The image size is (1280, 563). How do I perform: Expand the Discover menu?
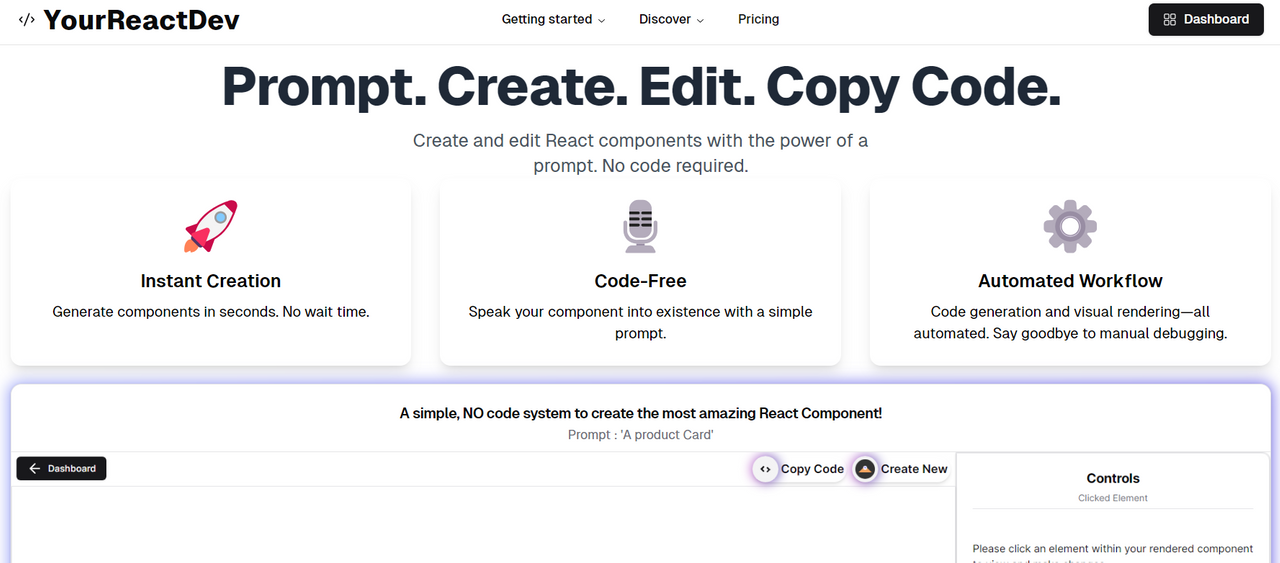coord(671,19)
